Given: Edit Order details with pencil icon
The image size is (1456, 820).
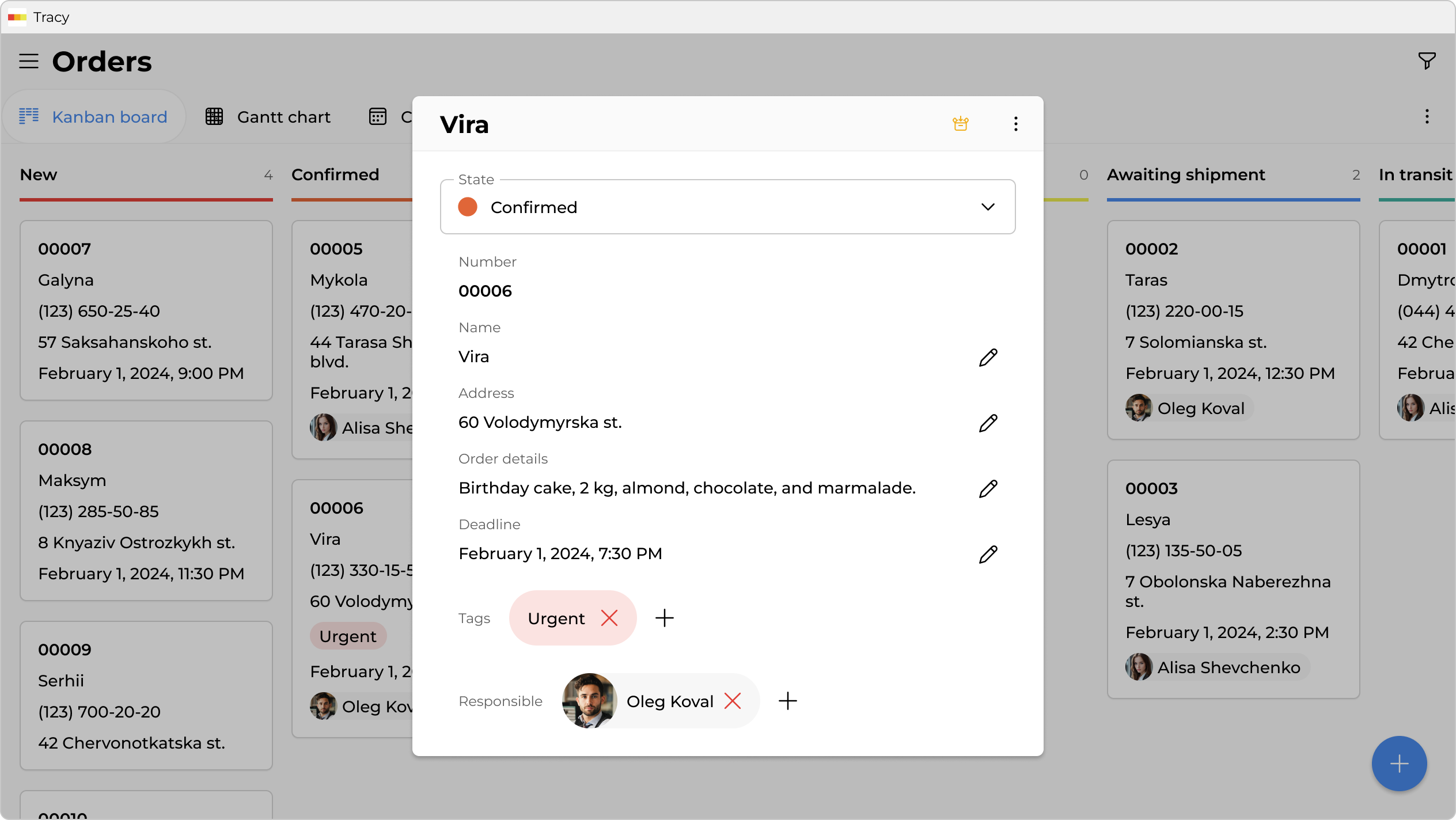Looking at the screenshot, I should pyautogui.click(x=988, y=488).
